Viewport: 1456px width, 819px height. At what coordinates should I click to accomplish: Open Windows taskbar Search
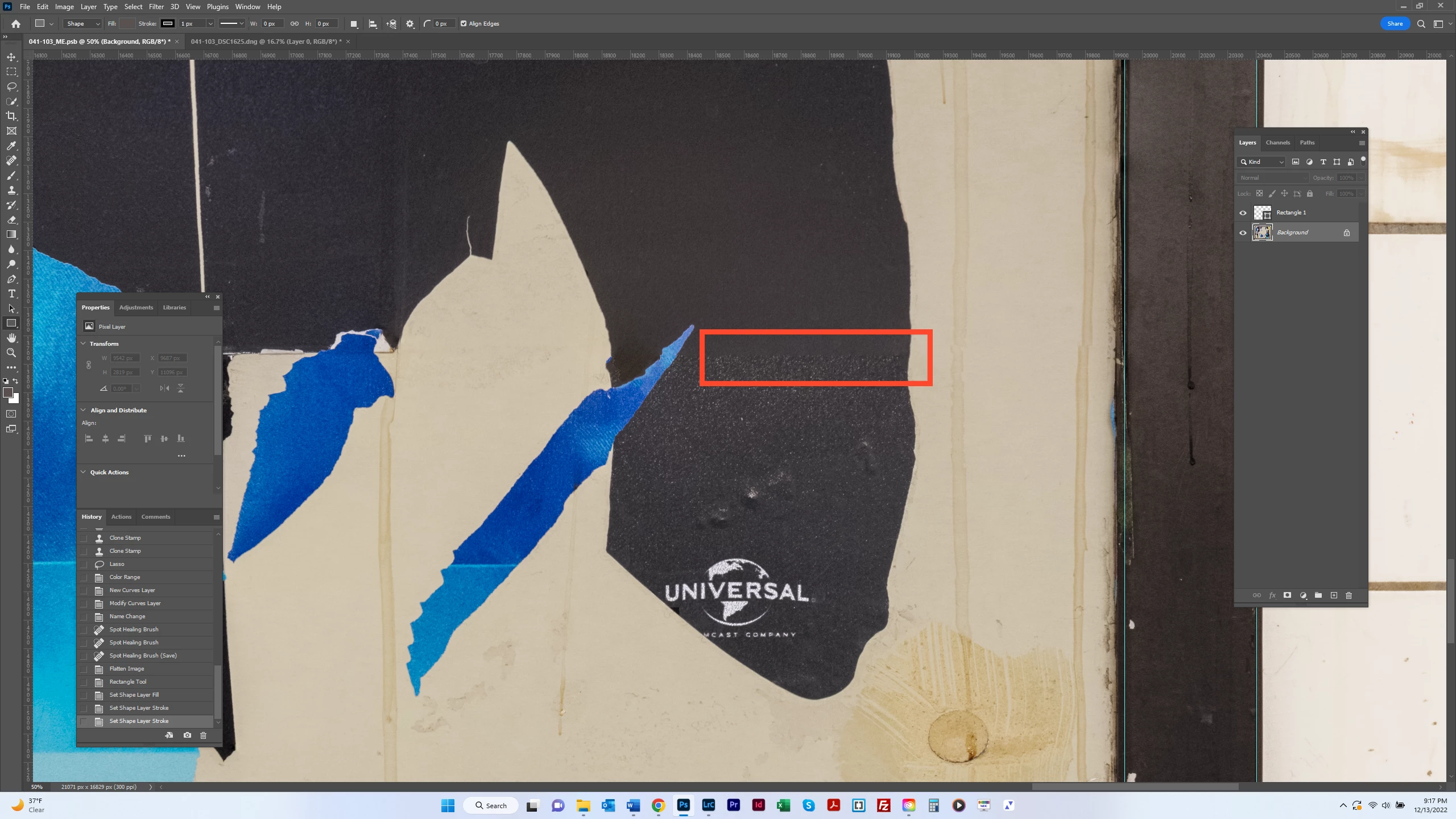coord(490,805)
